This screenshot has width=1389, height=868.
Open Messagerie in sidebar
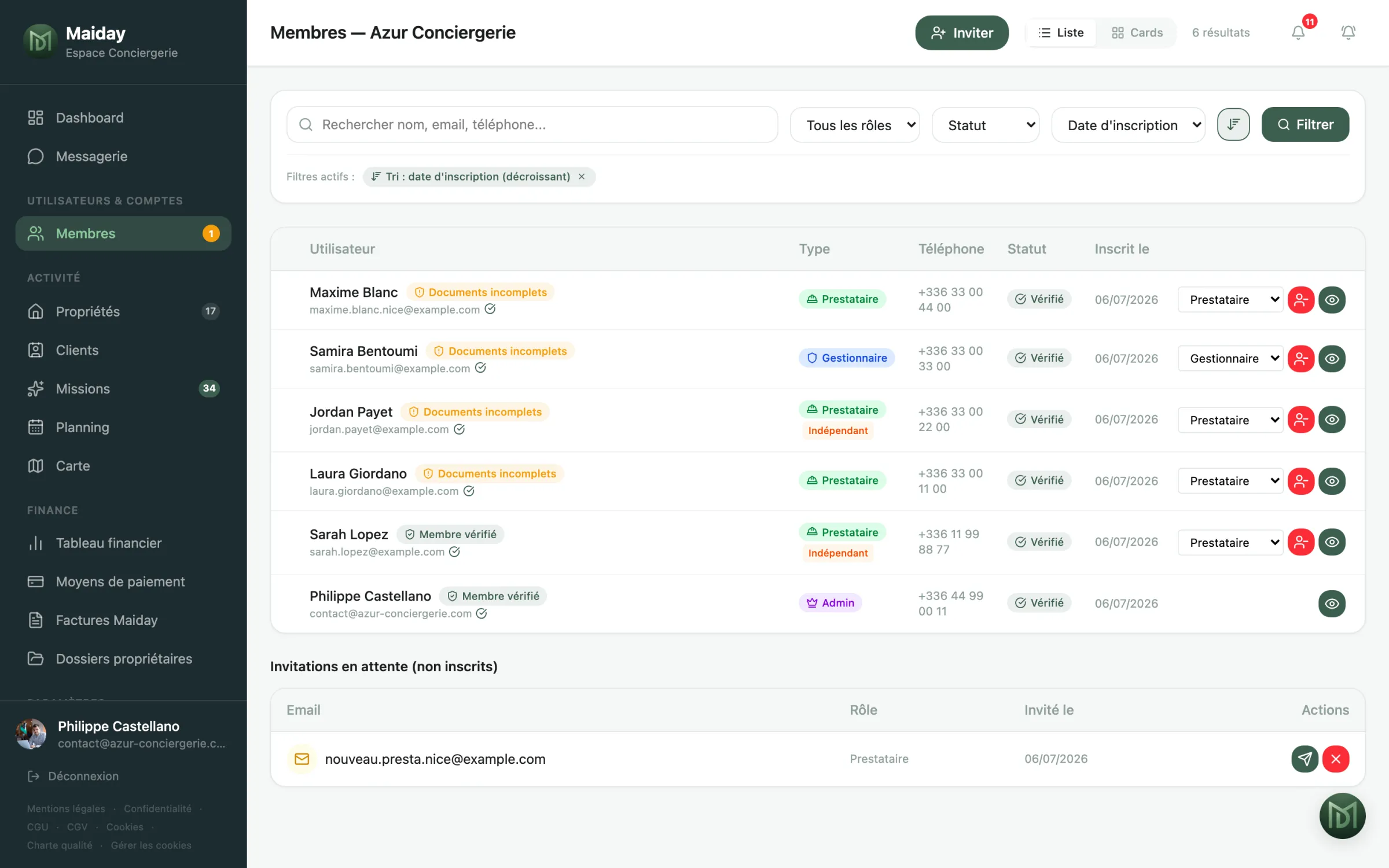pyautogui.click(x=123, y=156)
